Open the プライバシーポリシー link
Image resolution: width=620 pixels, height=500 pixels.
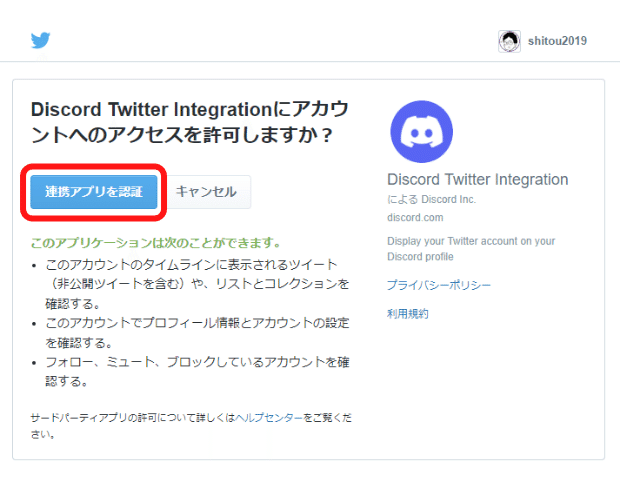(x=439, y=285)
